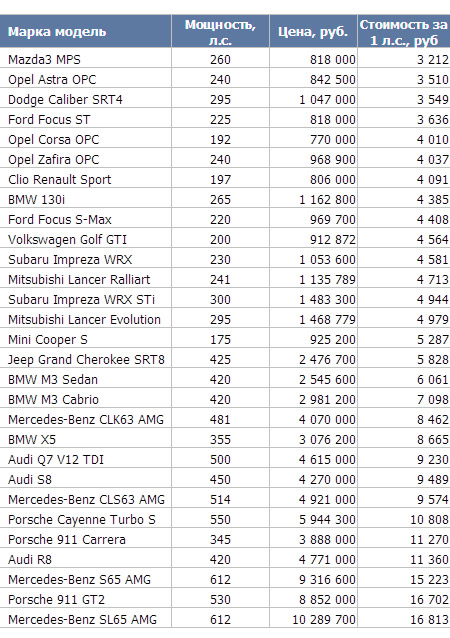Viewport: 450px width, 638px height.
Task: Select the BMW M3 Cabrio row name
Action: (53, 399)
